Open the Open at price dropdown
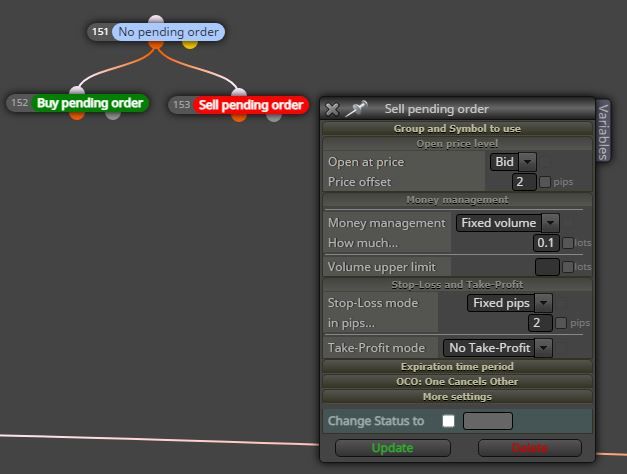Image resolution: width=627 pixels, height=474 pixels. click(513, 162)
